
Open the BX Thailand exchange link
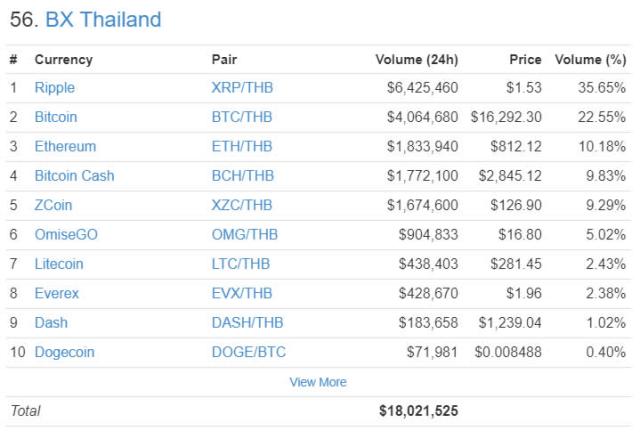[103, 20]
